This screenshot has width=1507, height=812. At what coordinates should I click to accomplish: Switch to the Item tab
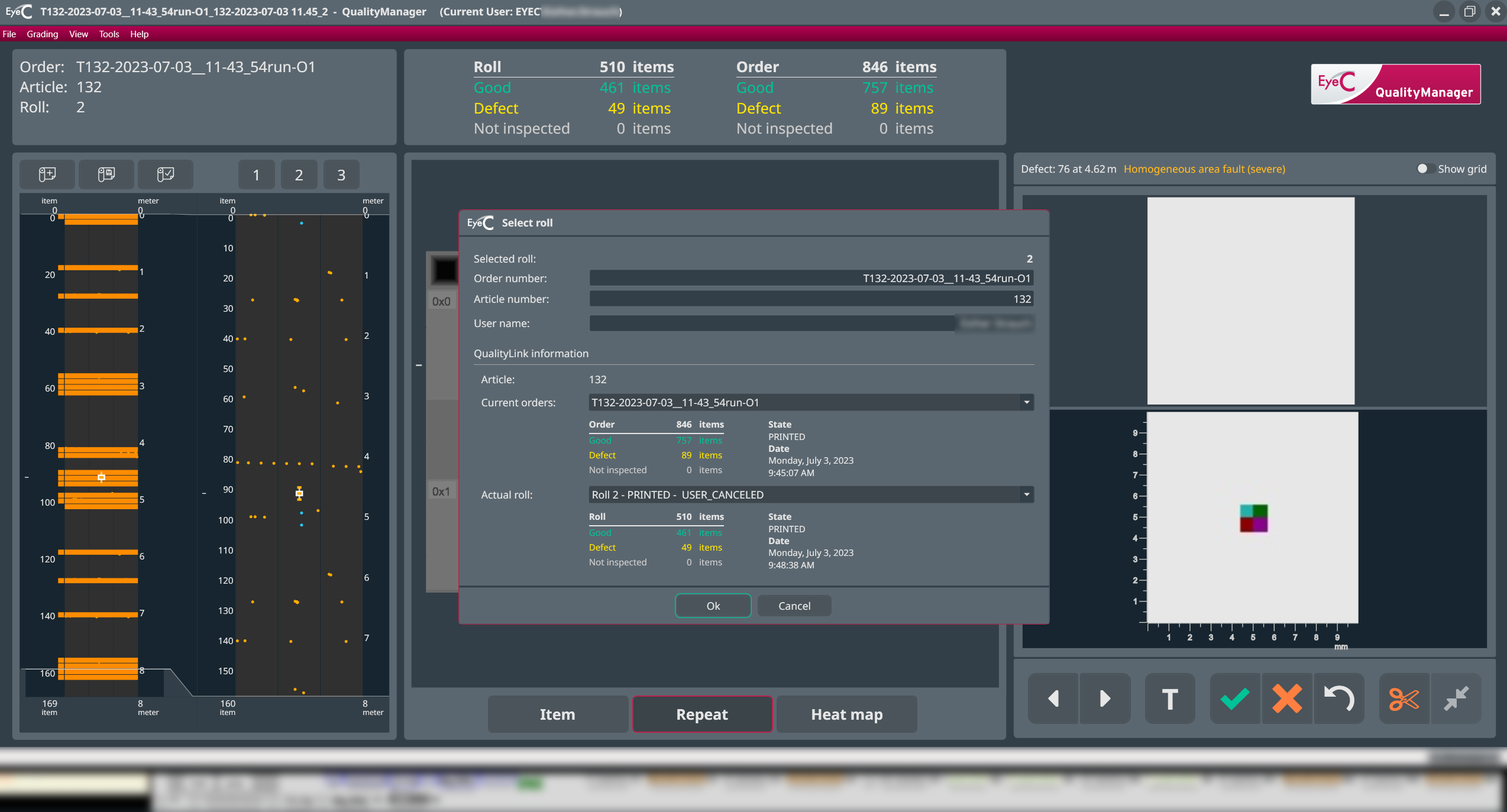point(558,714)
